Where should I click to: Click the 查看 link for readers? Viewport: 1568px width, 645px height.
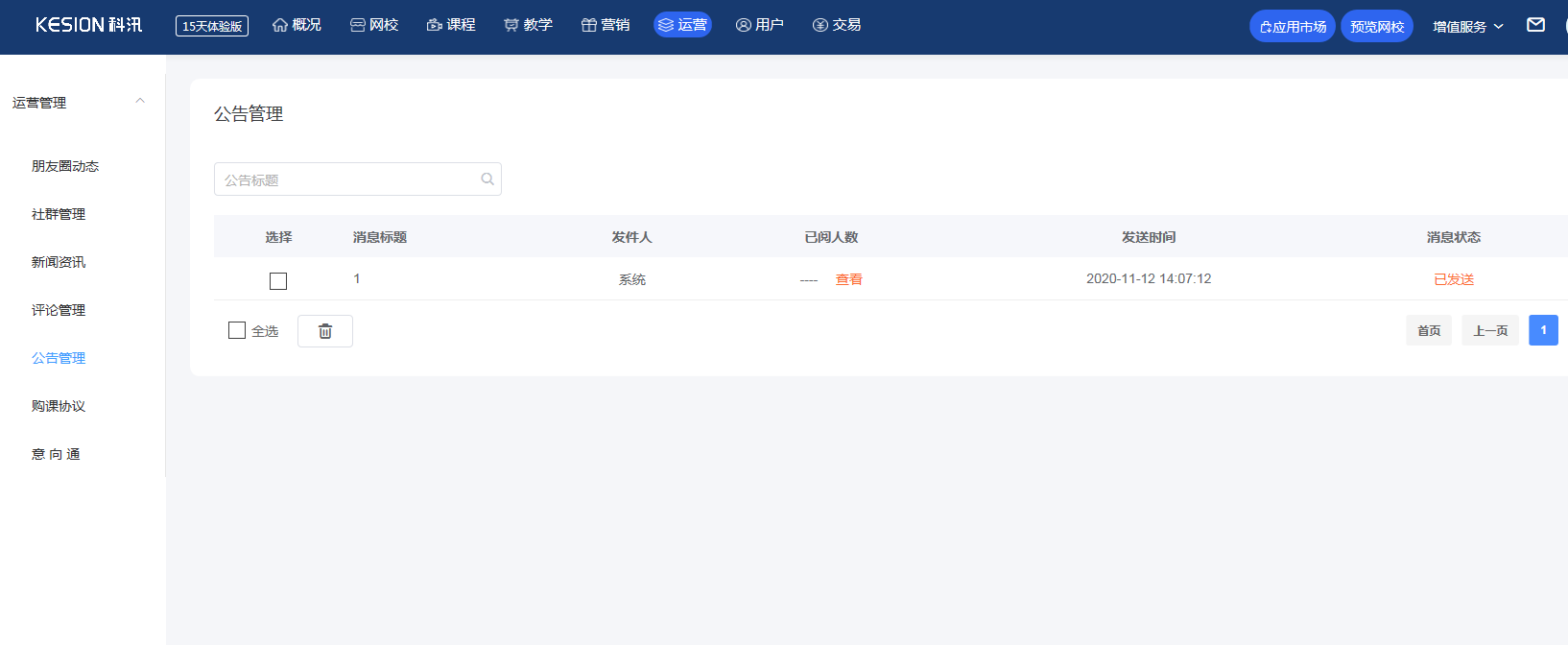point(848,279)
